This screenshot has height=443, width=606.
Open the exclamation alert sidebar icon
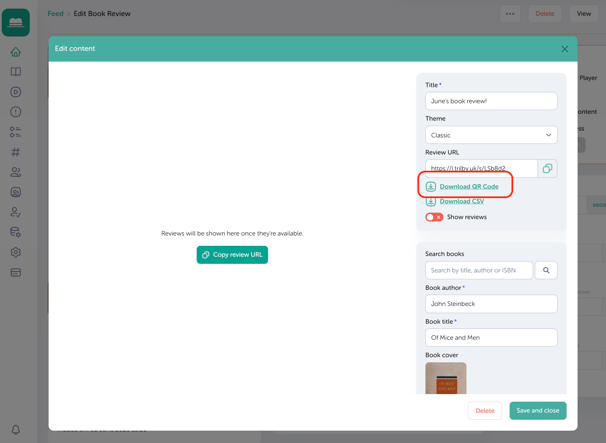coord(15,112)
